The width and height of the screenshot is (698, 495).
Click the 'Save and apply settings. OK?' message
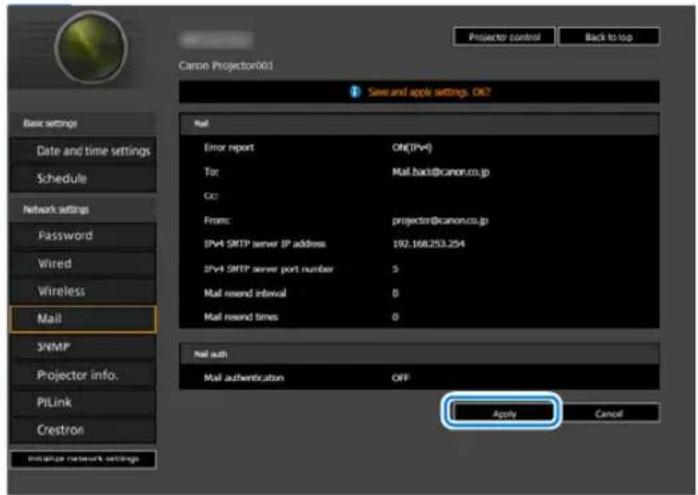point(429,92)
